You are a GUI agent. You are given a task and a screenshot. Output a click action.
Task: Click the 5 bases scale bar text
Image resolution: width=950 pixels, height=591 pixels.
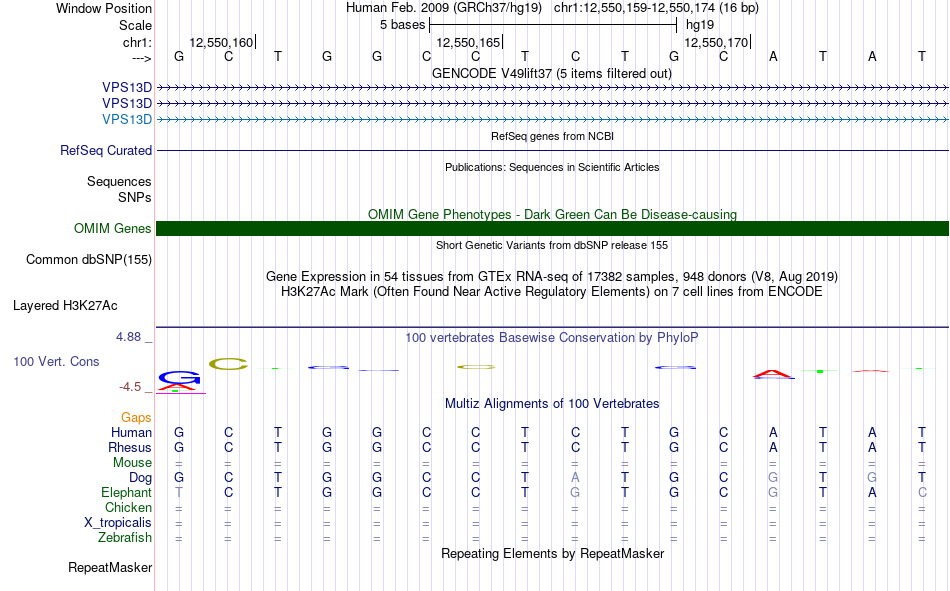402,25
